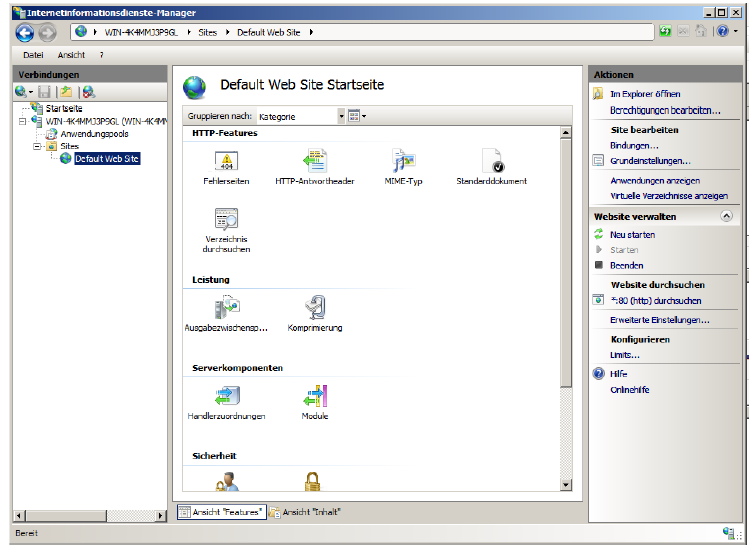Open the Datei menu
Image resolution: width=752 pixels, height=548 pixels.
pos(33,55)
